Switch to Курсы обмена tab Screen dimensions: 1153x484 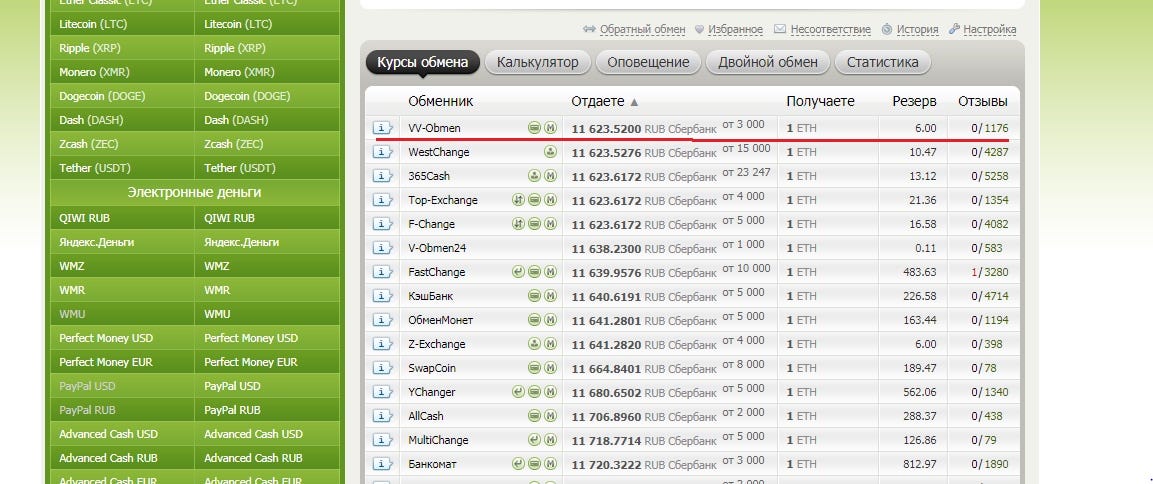point(423,63)
